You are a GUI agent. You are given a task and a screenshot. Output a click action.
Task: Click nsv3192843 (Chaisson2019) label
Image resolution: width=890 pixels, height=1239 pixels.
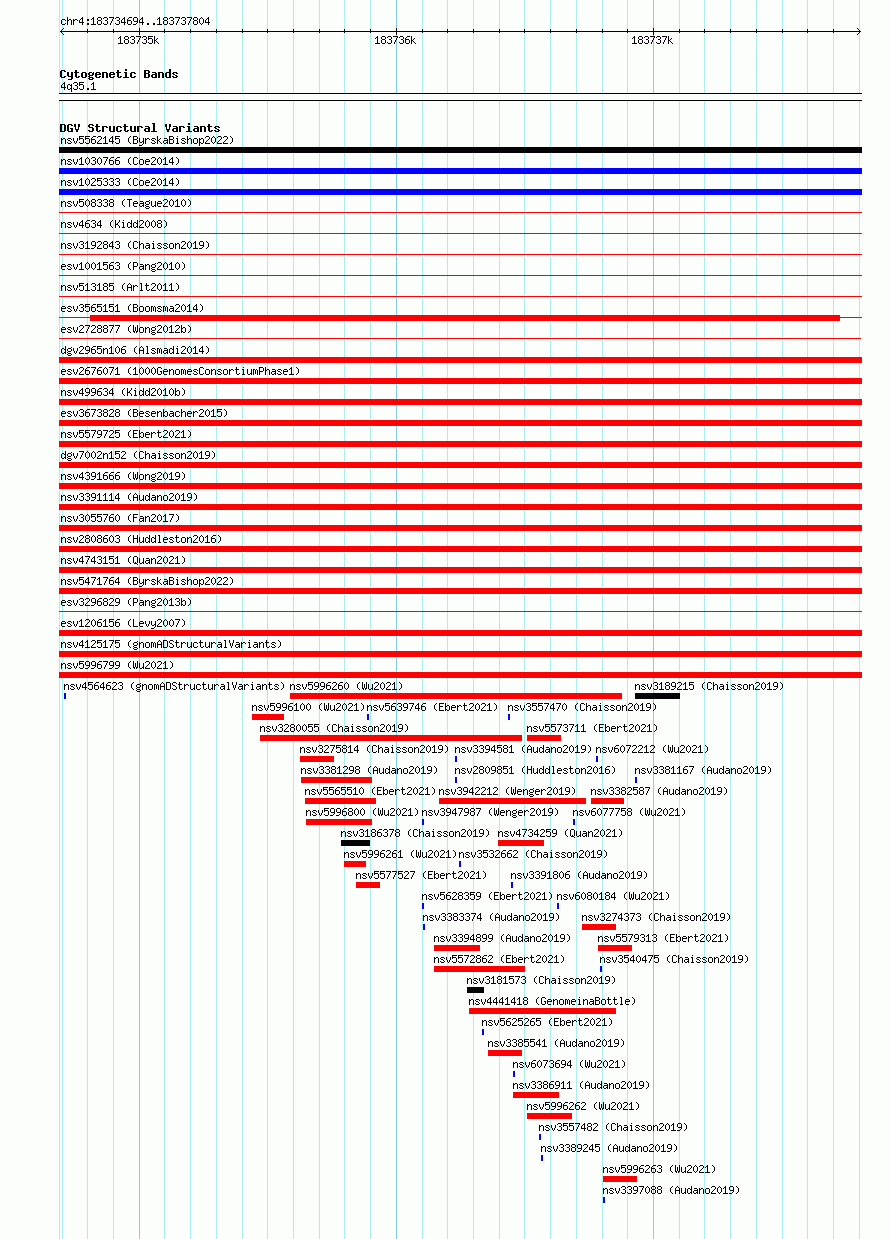135,246
